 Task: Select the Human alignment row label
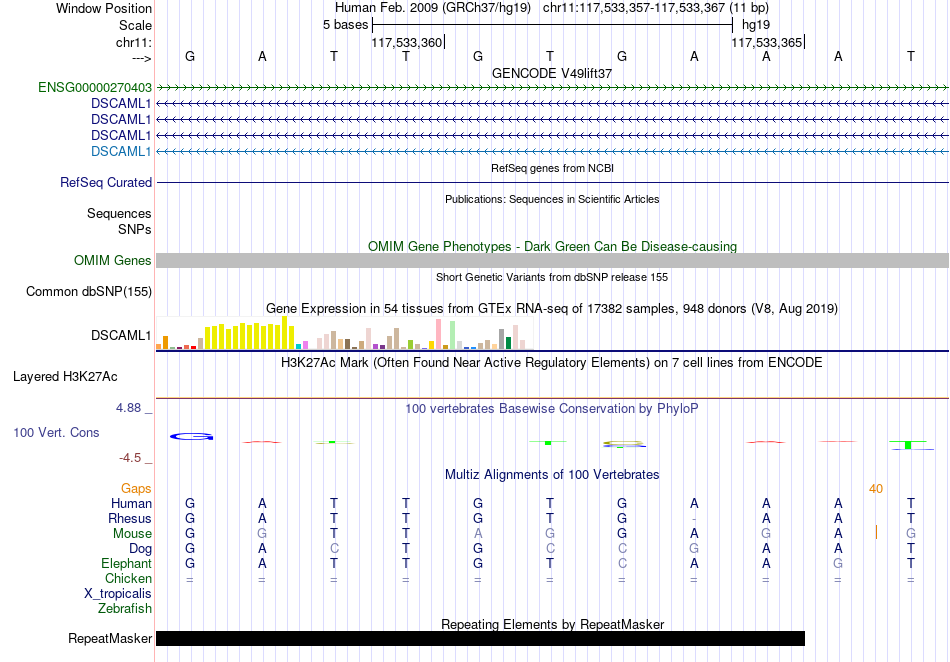[x=131, y=503]
